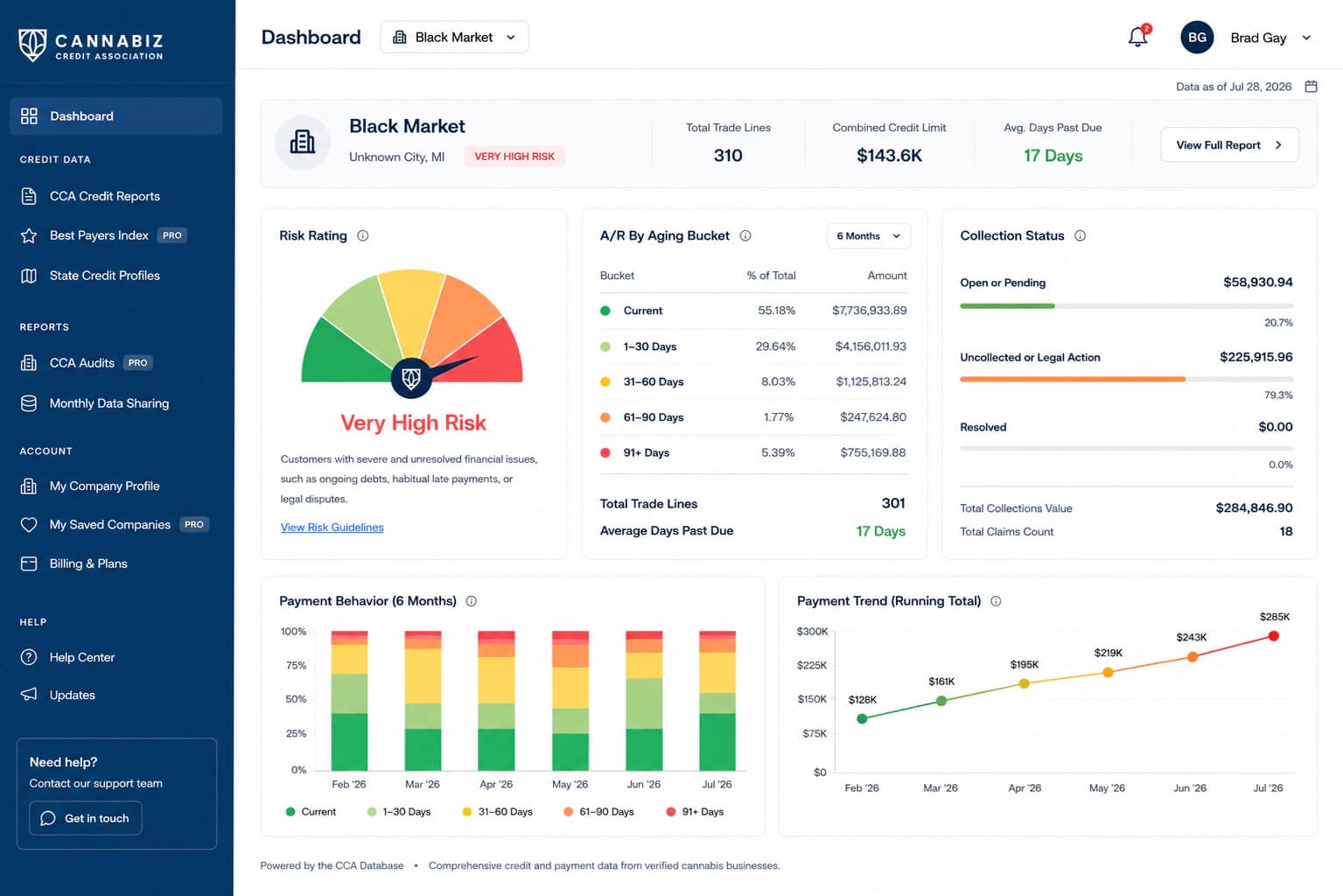Image resolution: width=1343 pixels, height=896 pixels.
Task: Click the Cannabiz Credit Association logo
Action: click(x=91, y=45)
